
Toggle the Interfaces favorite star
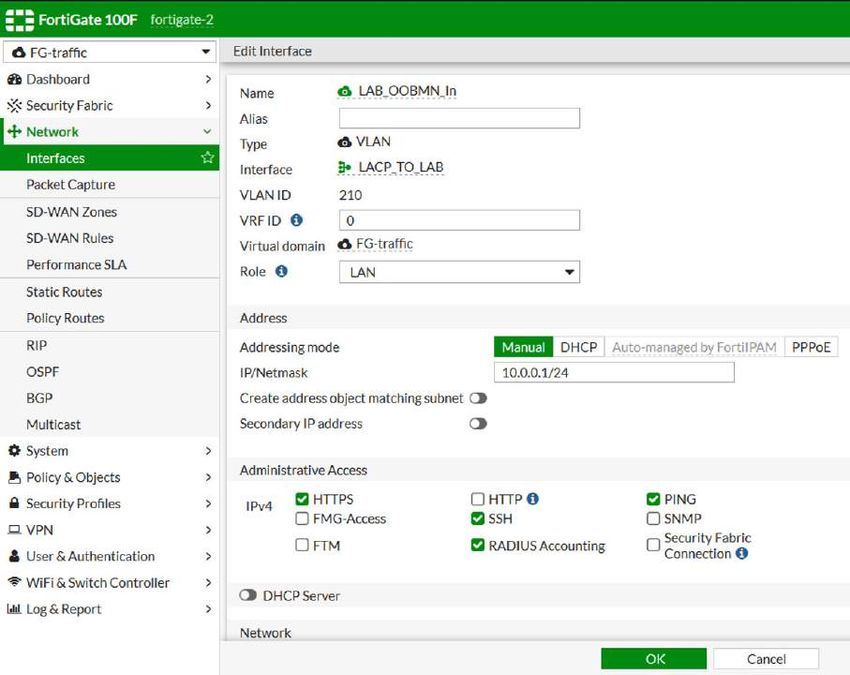tap(207, 158)
